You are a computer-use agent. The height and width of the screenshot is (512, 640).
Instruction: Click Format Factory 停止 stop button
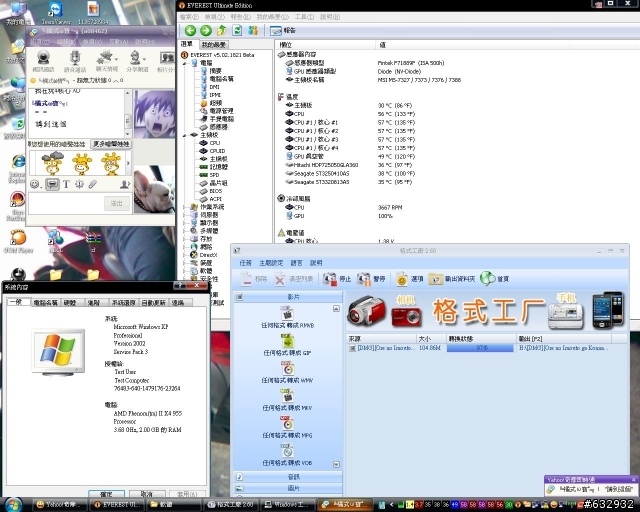pos(337,279)
